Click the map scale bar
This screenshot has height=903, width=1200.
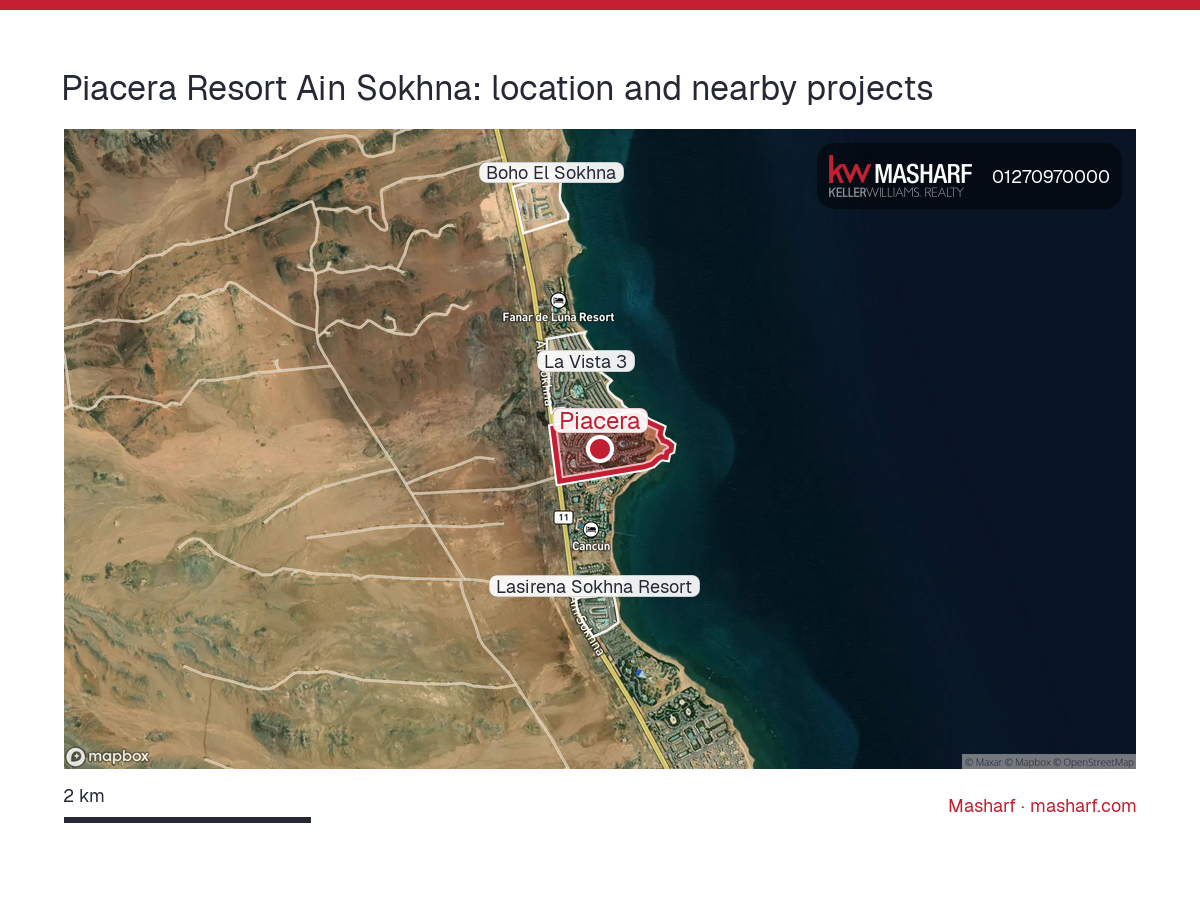(x=187, y=820)
